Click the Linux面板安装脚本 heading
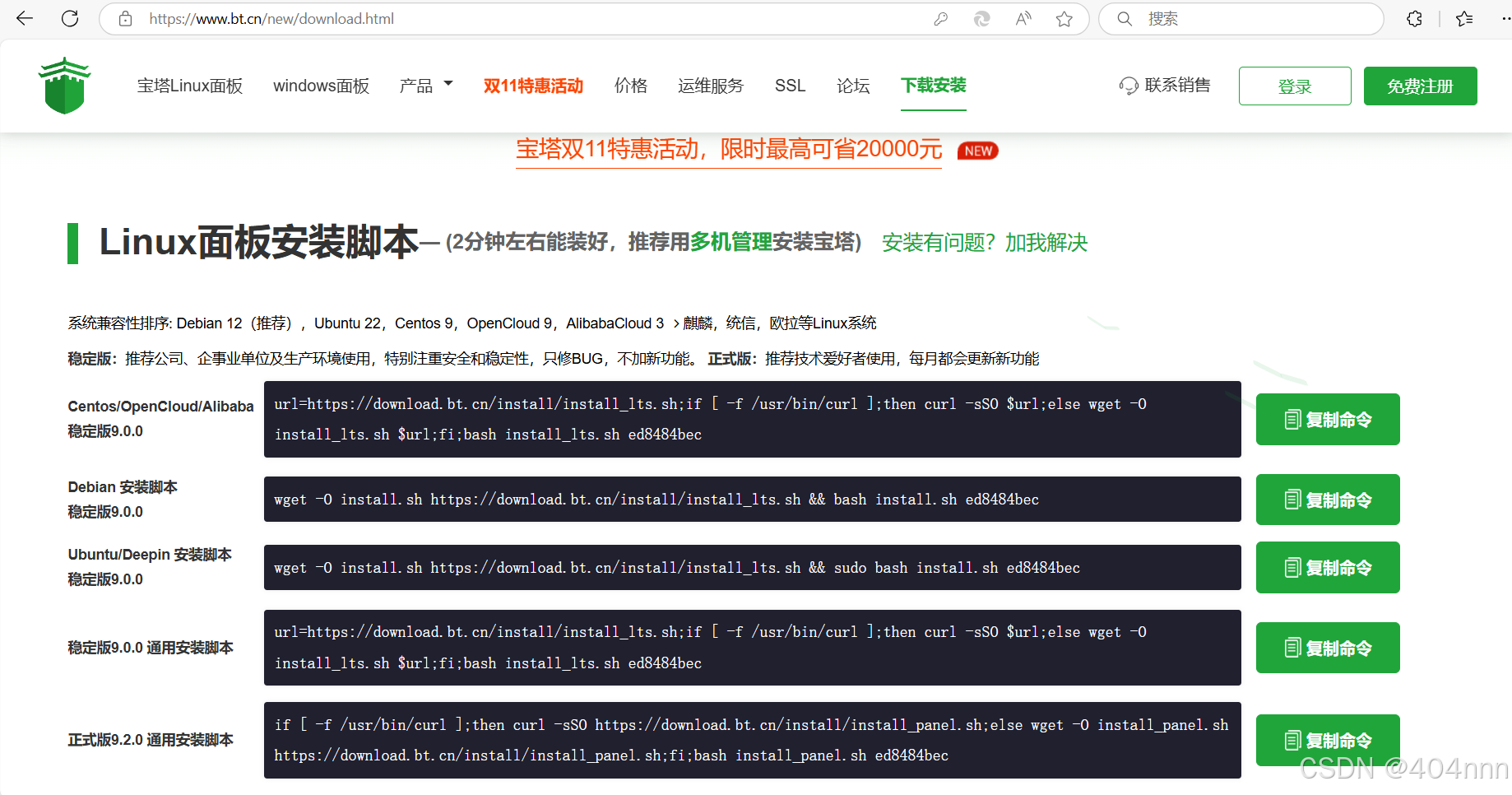Viewport: 1512px width, 795px height. pos(259,242)
